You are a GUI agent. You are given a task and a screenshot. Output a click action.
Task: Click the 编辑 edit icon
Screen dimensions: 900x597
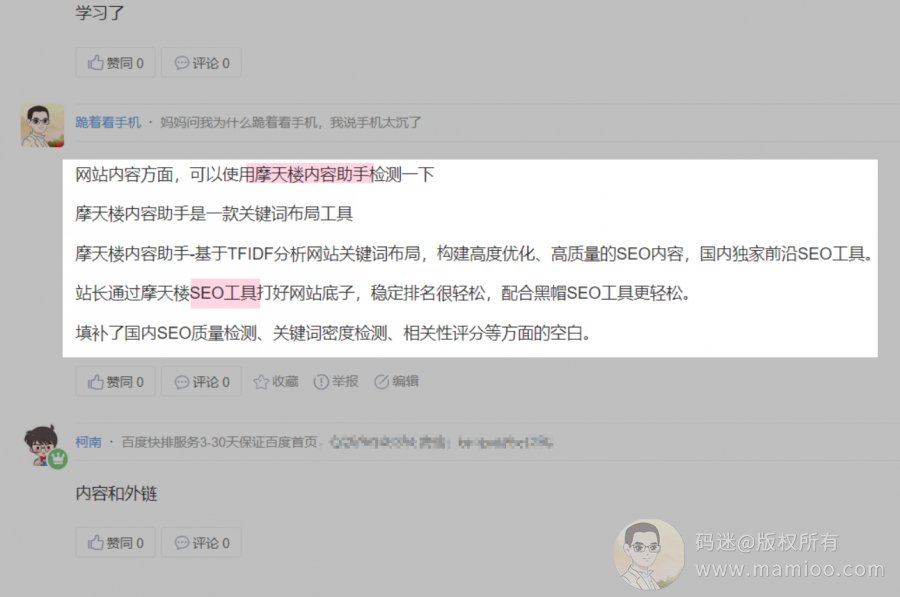tap(381, 382)
